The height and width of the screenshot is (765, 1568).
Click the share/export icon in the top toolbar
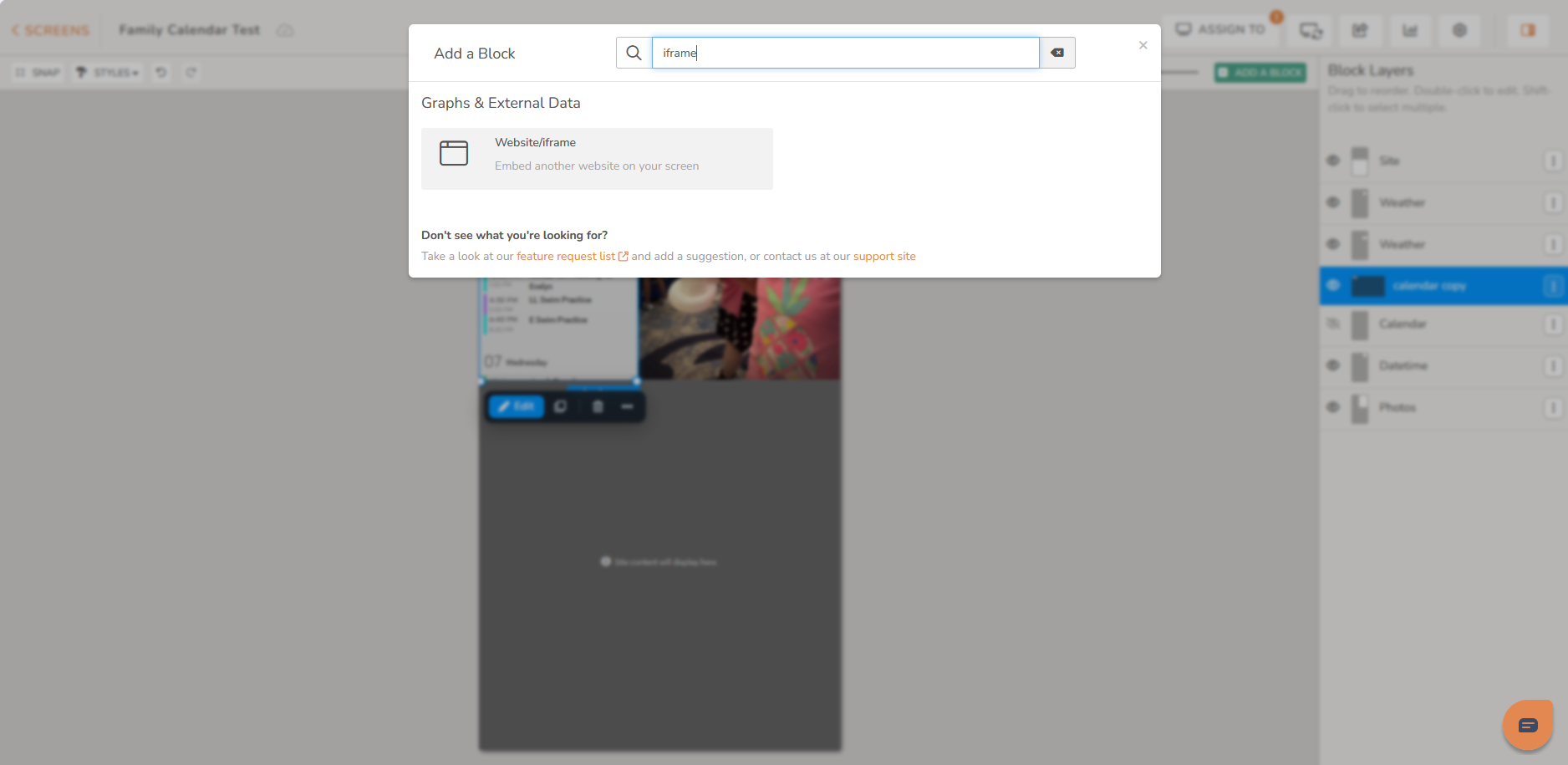pyautogui.click(x=1360, y=30)
